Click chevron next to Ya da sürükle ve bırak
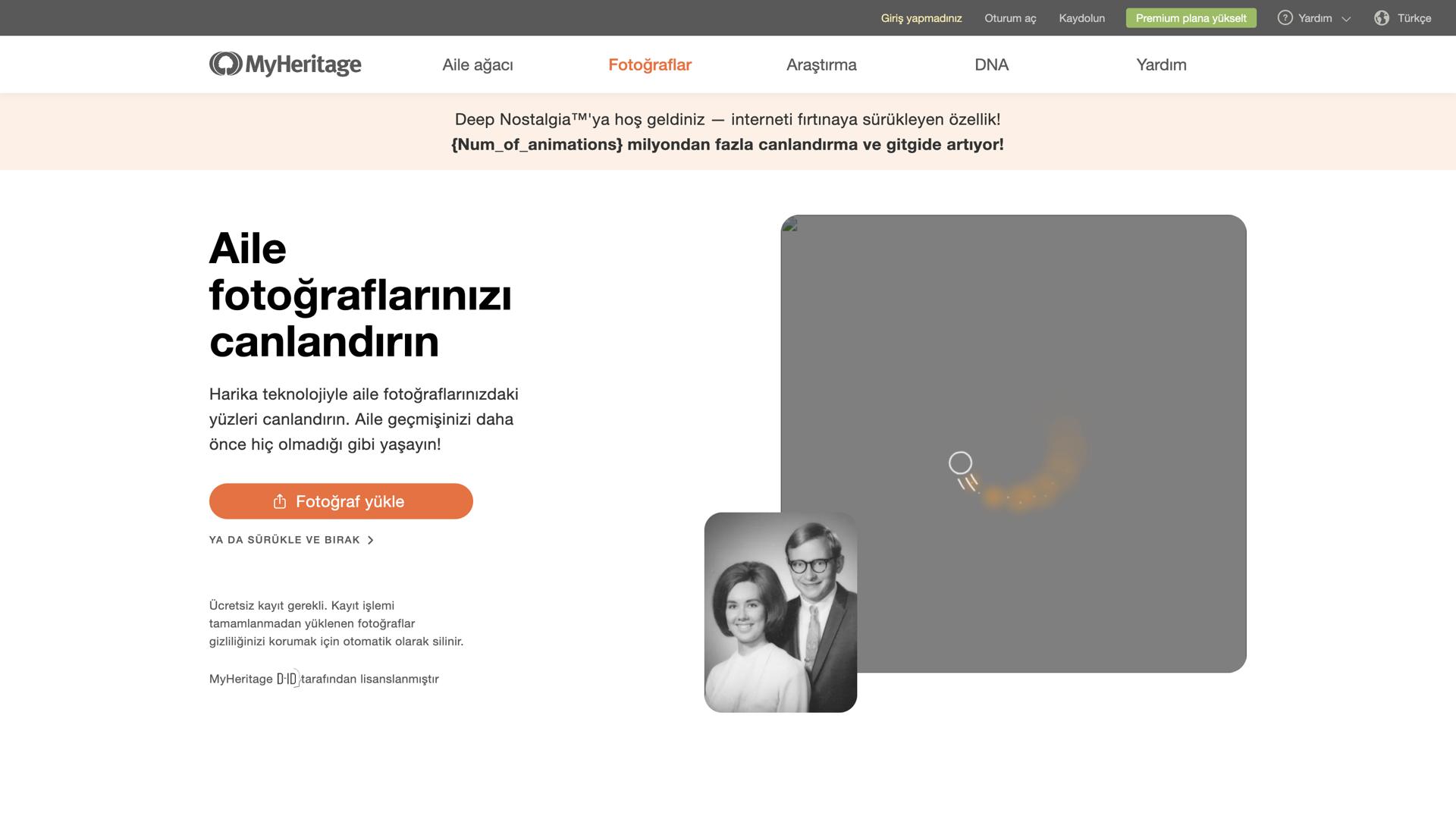1456x819 pixels. [371, 540]
